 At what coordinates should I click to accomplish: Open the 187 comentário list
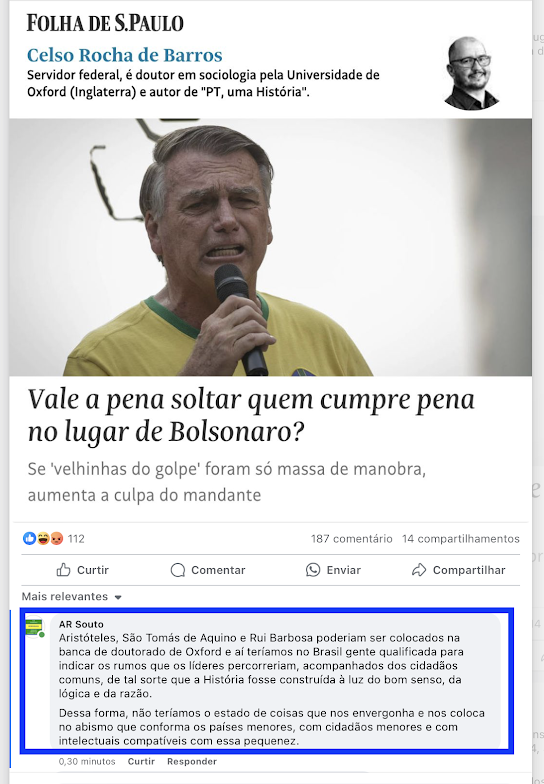coord(352,538)
